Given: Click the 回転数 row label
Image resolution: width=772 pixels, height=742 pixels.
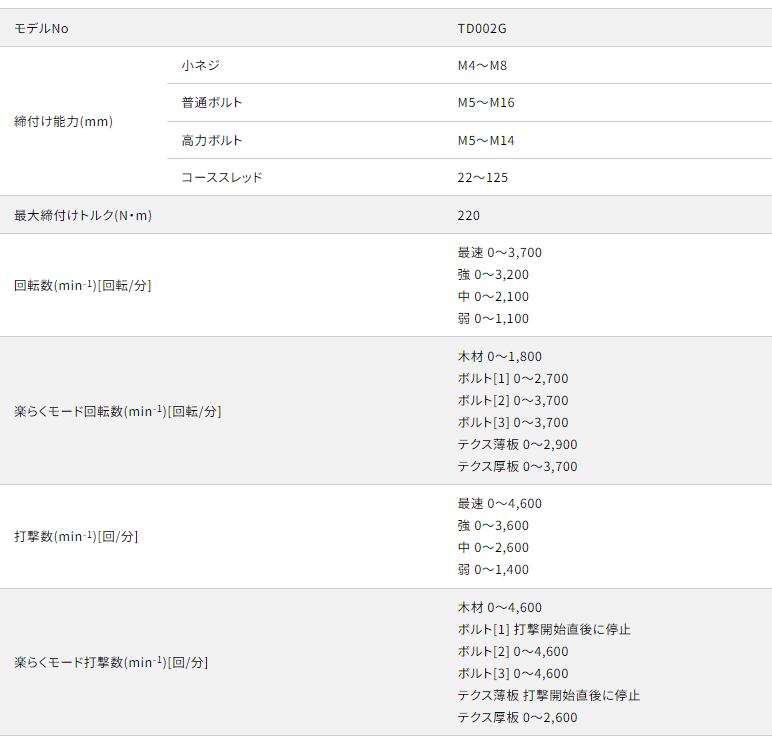Looking at the screenshot, I should (x=83, y=285).
